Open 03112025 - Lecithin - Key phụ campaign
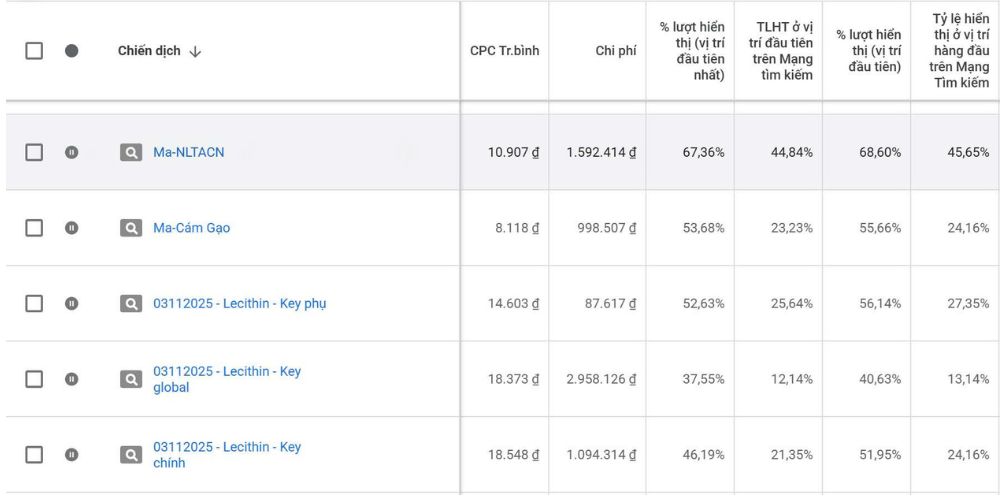The height and width of the screenshot is (500, 1000). coord(239,304)
